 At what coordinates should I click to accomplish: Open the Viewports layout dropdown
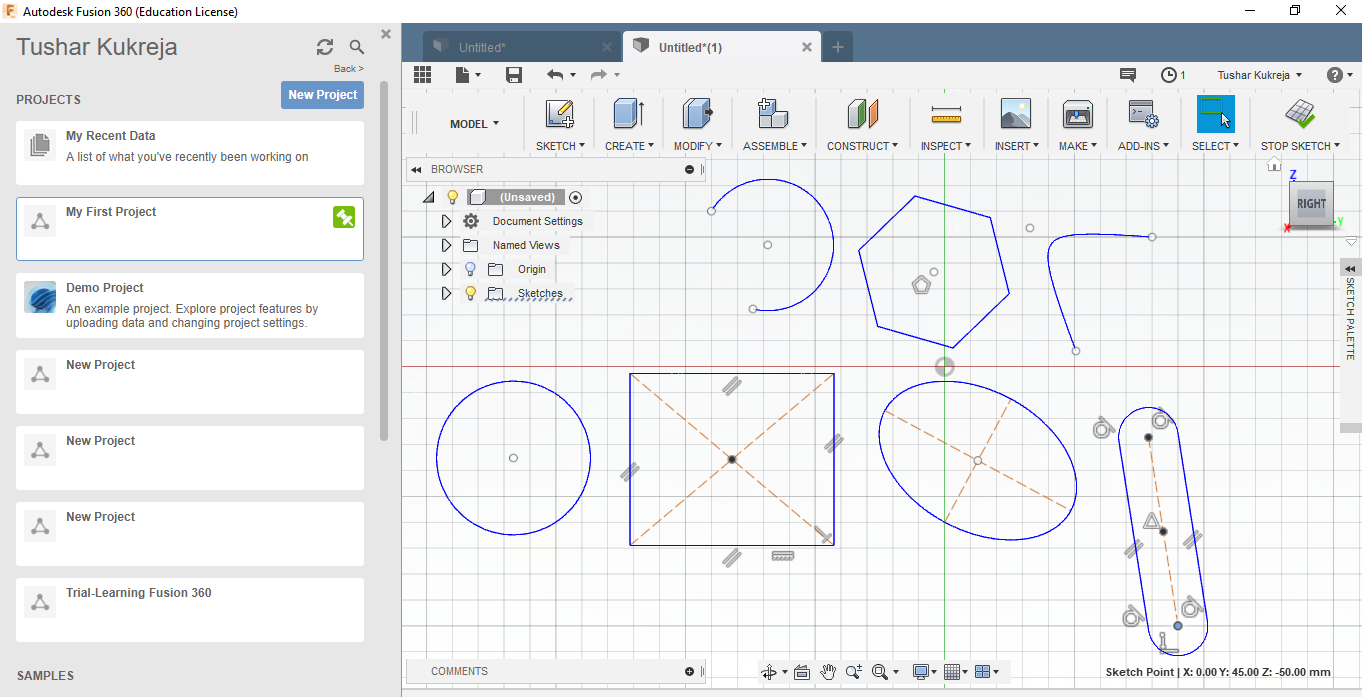[986, 672]
